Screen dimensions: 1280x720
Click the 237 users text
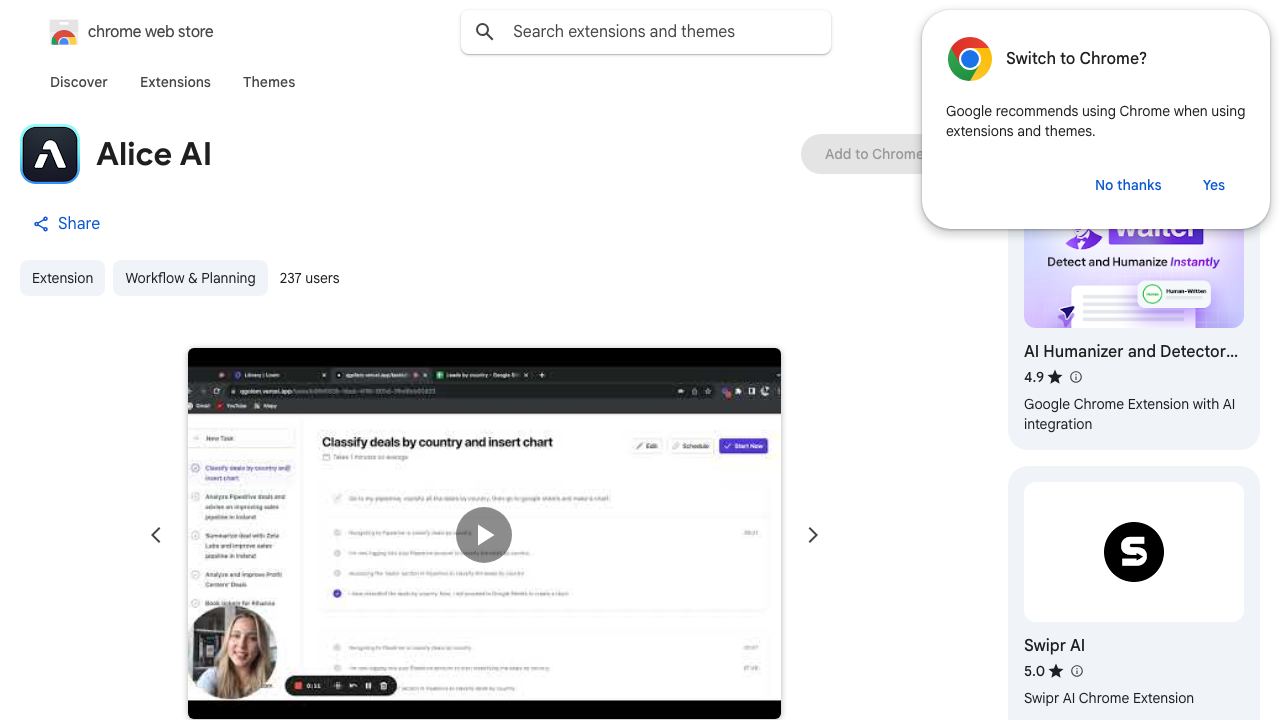click(x=309, y=278)
